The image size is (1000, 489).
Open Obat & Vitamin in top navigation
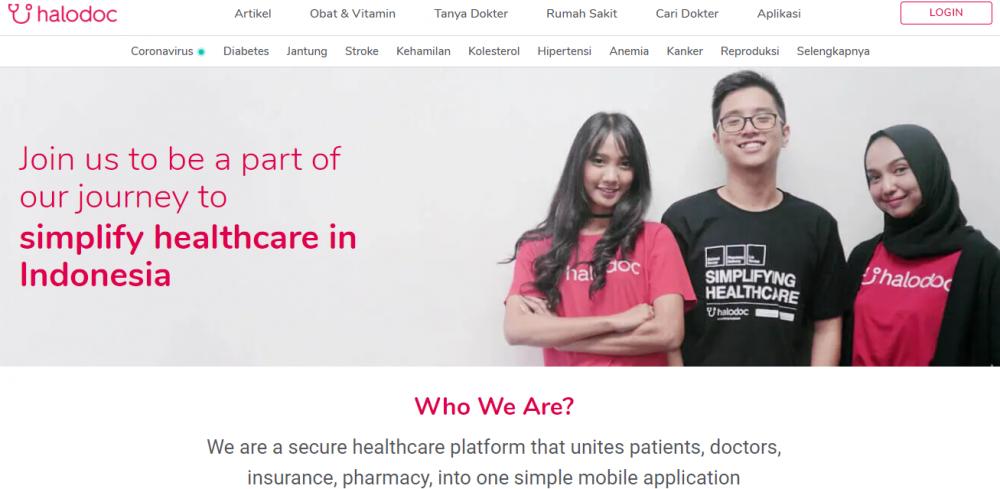point(353,13)
